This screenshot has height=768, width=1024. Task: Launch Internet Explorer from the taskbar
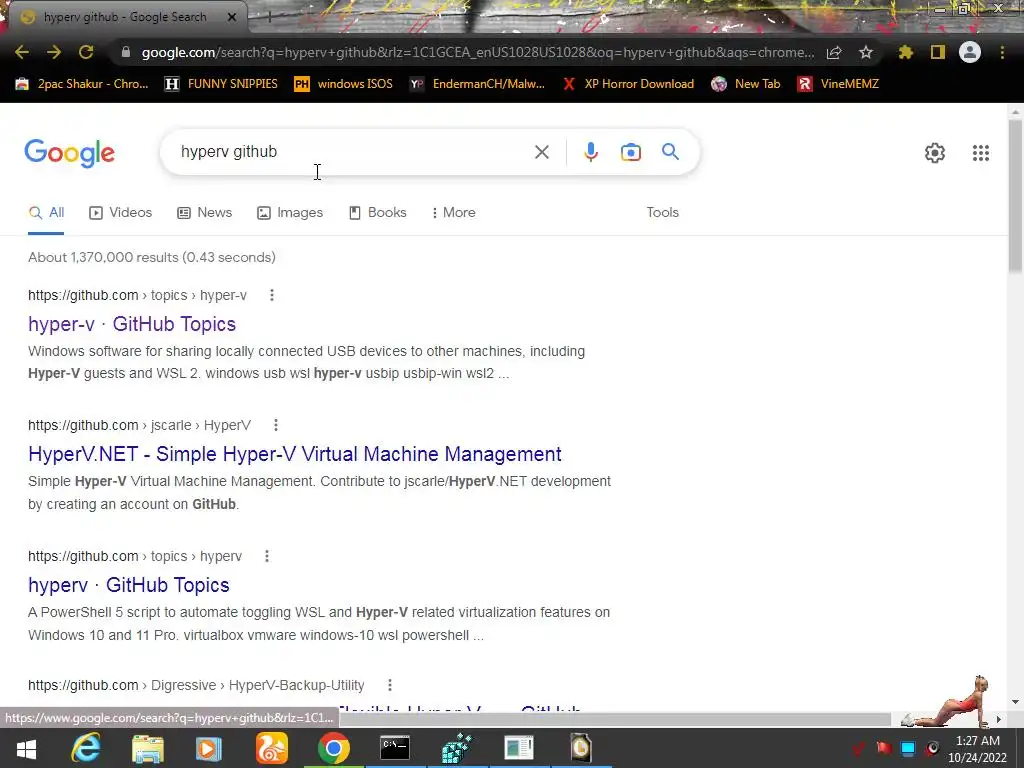point(86,749)
